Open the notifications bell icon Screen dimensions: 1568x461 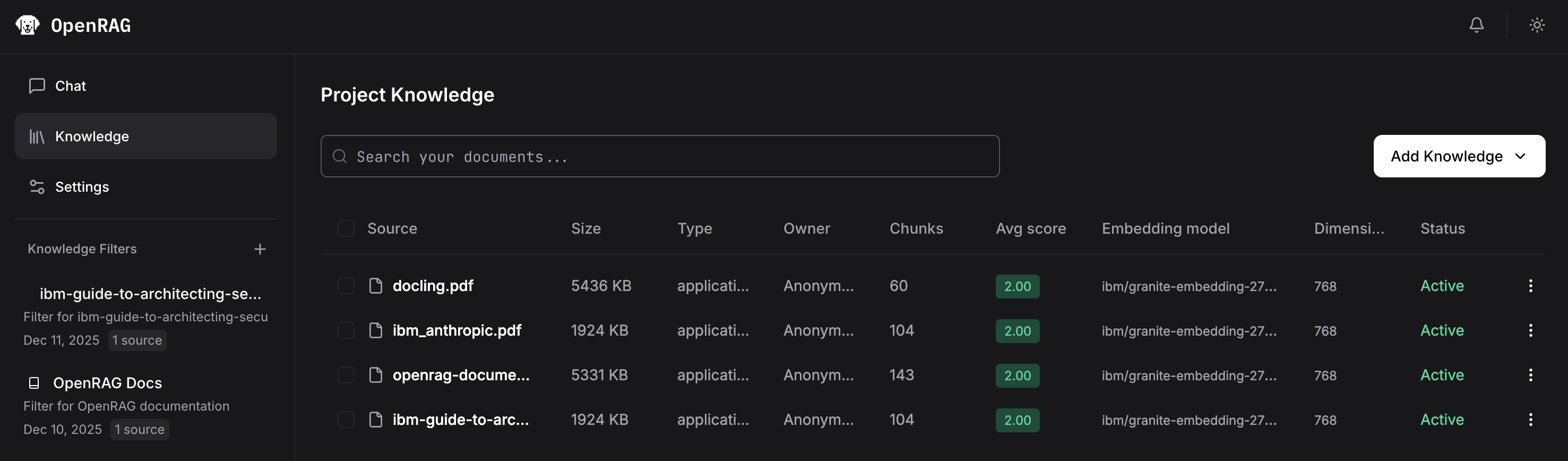click(1476, 25)
